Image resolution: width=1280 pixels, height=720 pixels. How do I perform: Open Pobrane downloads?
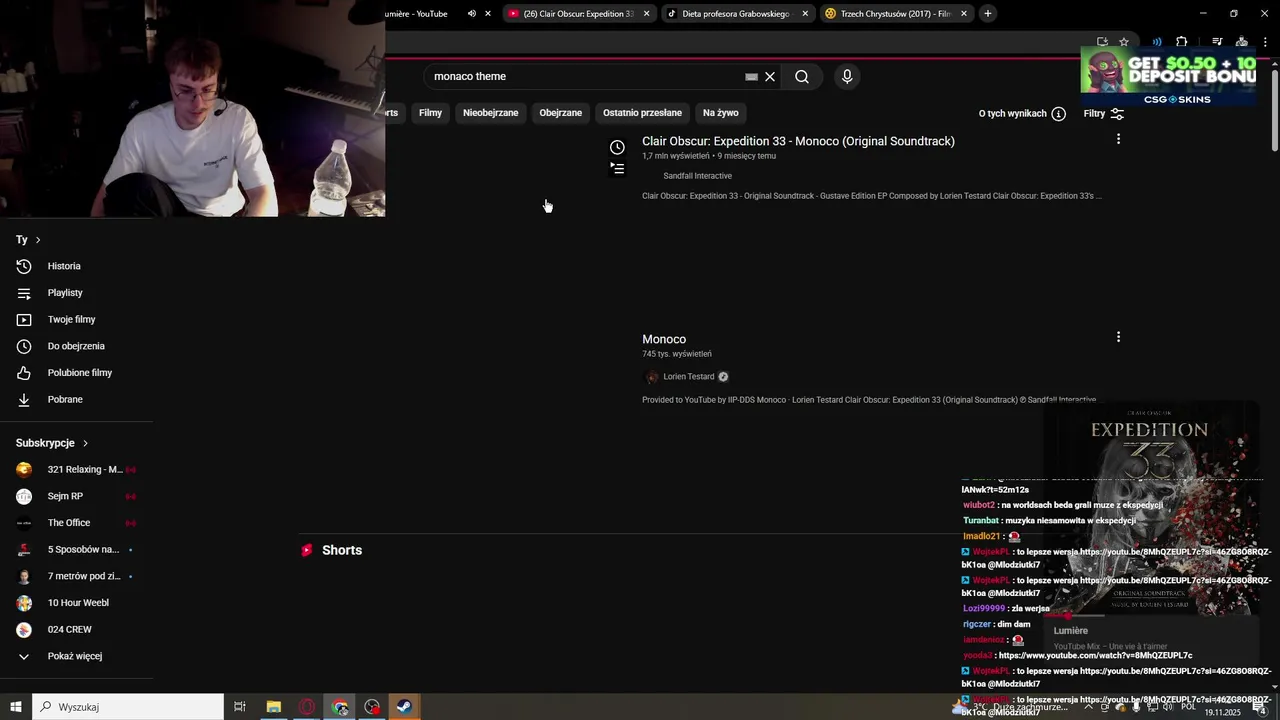click(76, 400)
